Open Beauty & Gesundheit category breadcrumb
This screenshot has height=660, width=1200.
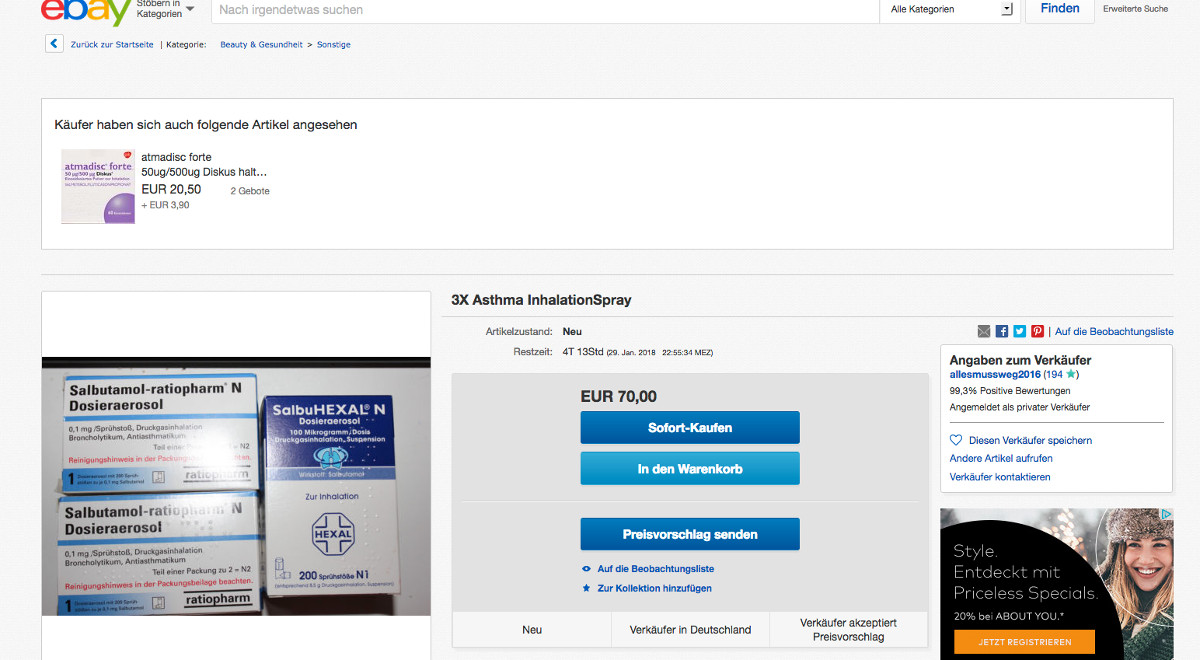click(x=261, y=45)
